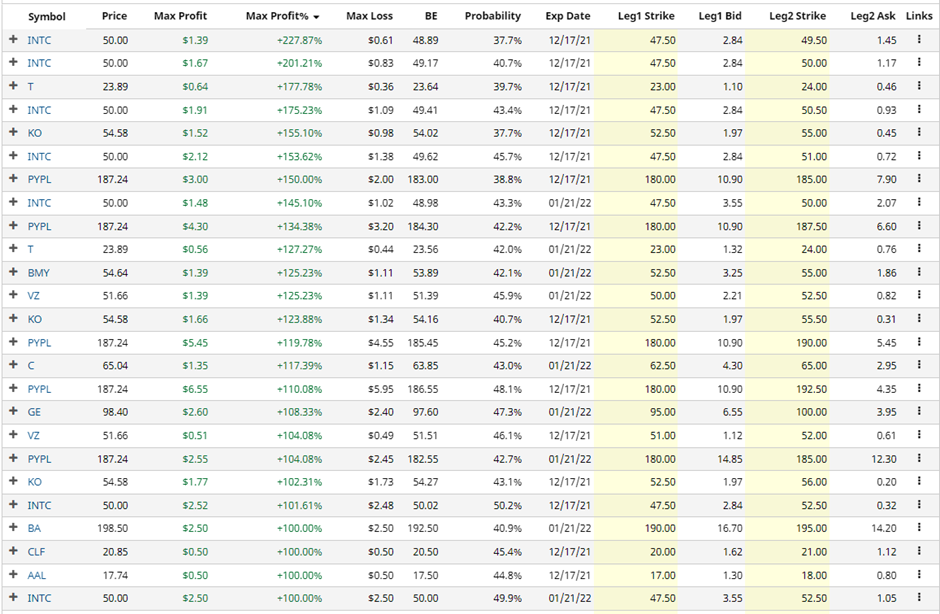
Task: Open links menu for PYPL row with +134.38%
Action: (918, 225)
